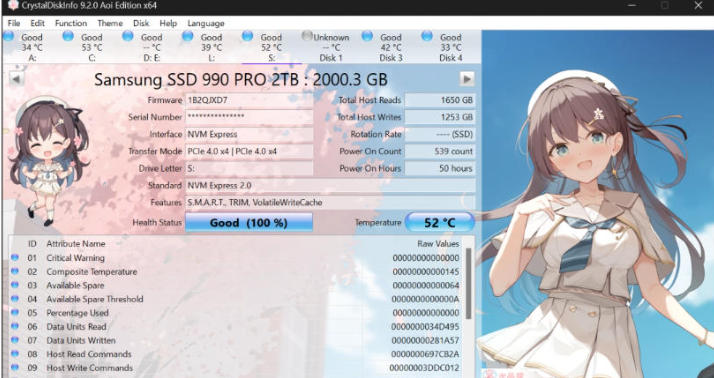
Task: Click the CrystalDiskInfo title bar app icon
Action: coord(13,5)
